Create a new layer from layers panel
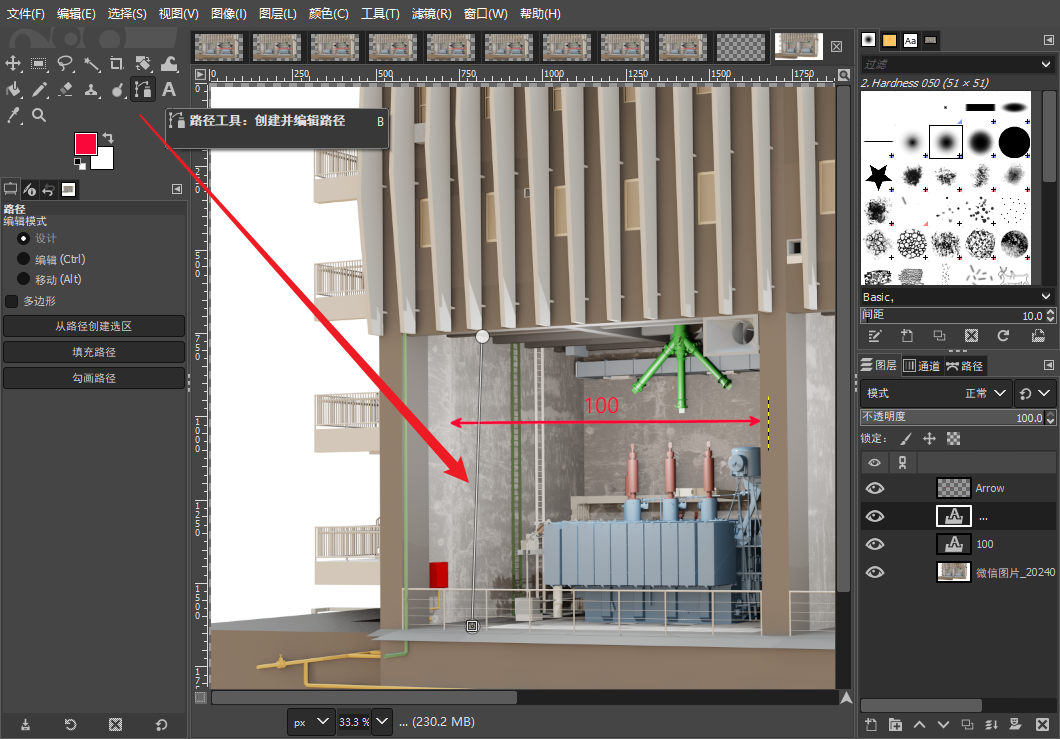Screen dimensions: 1060x739 [x=870, y=724]
